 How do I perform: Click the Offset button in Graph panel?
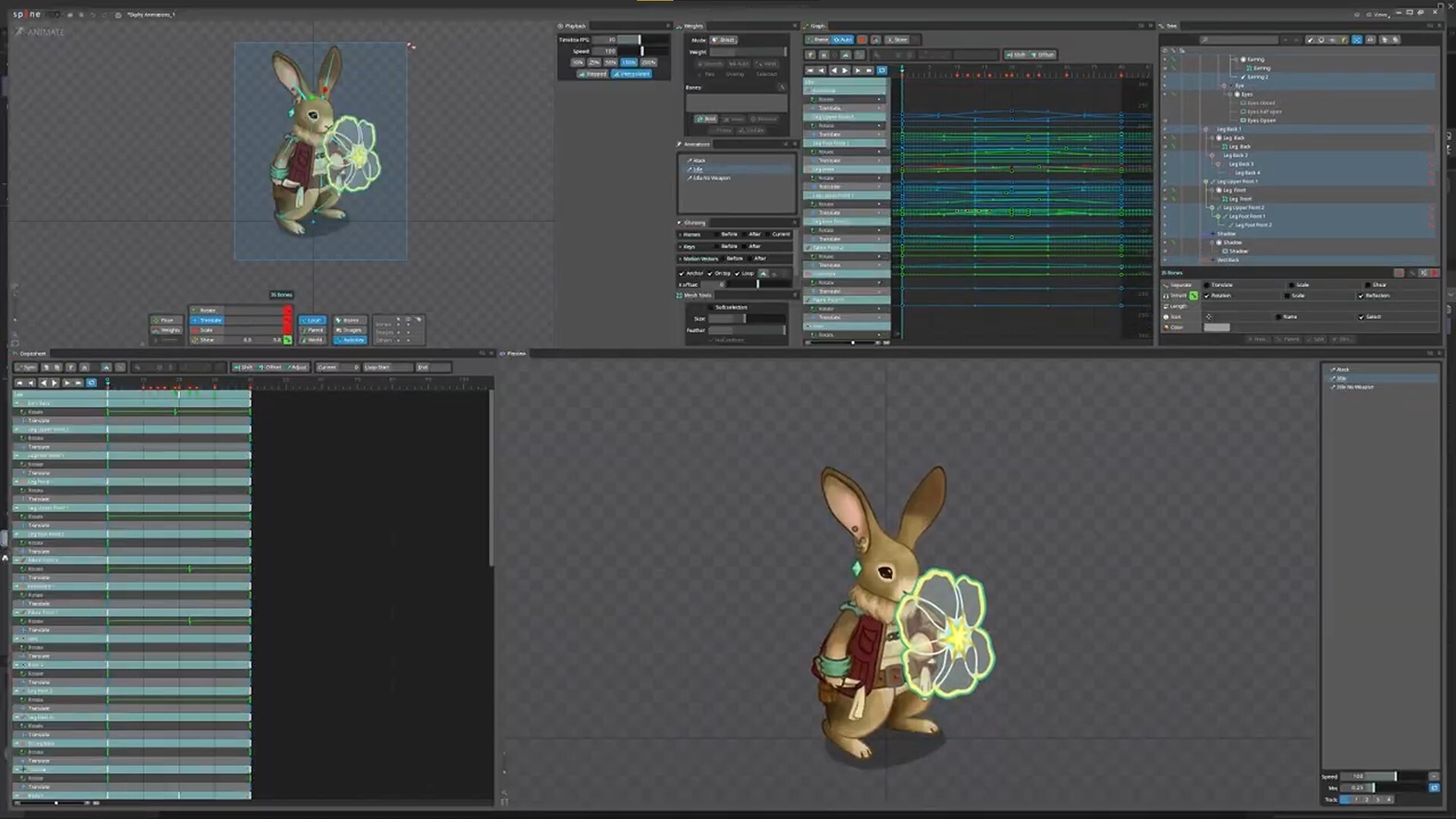(x=1043, y=55)
